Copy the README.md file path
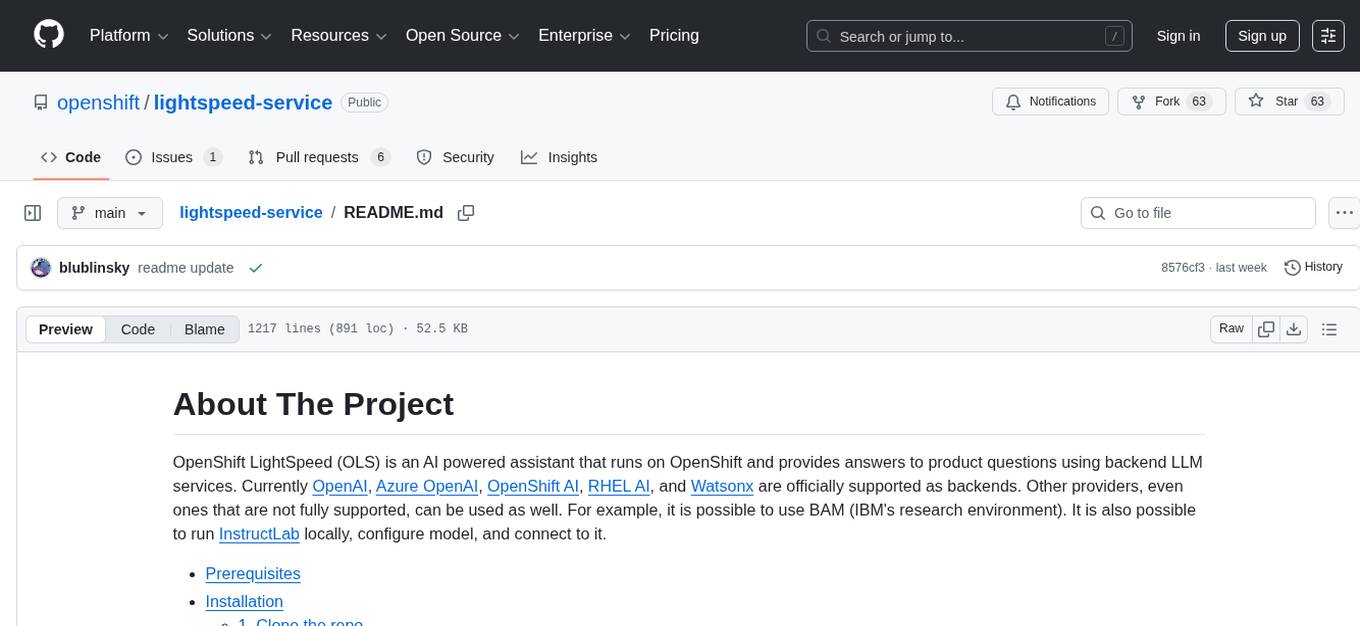 (x=465, y=213)
